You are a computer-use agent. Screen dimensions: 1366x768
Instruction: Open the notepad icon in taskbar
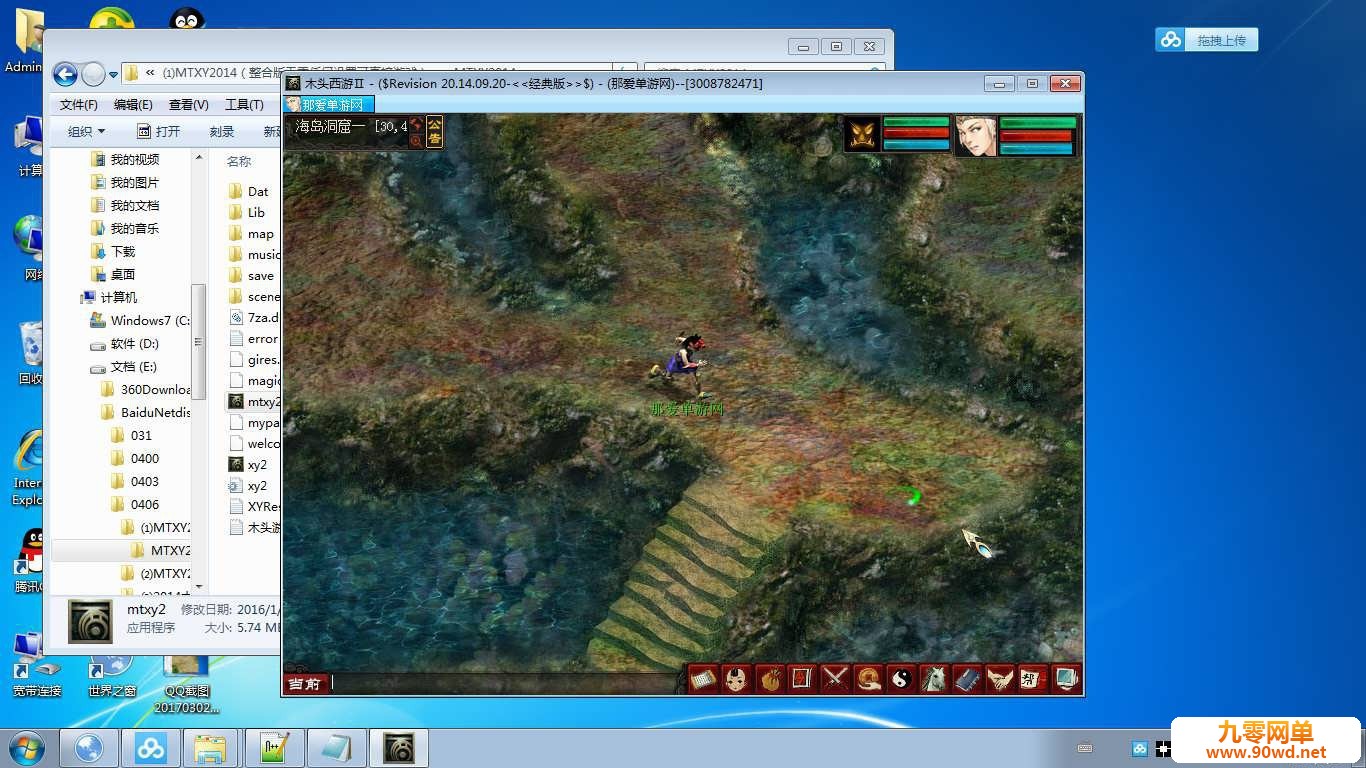coord(336,748)
